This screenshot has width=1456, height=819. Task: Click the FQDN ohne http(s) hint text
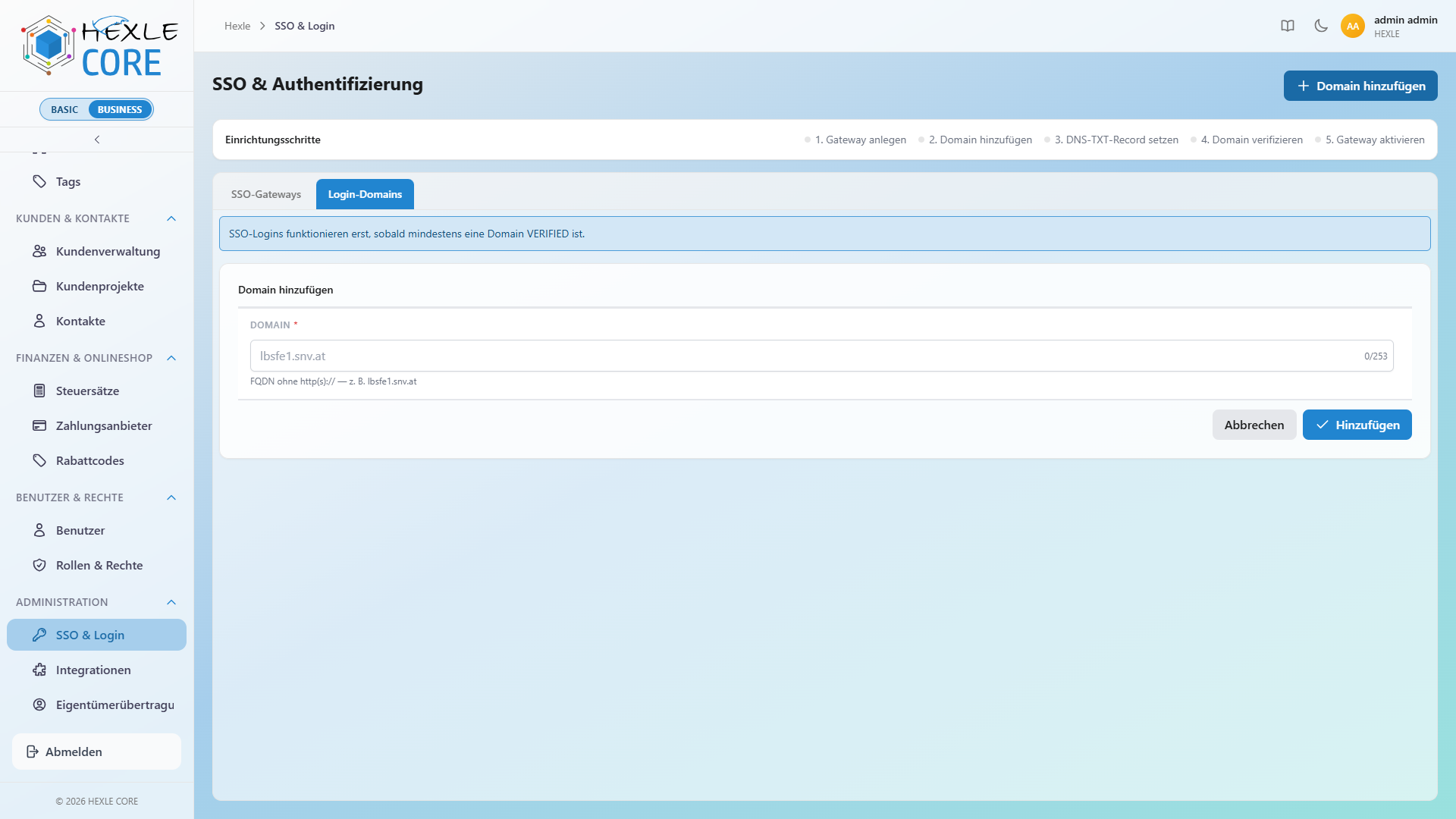tap(333, 381)
